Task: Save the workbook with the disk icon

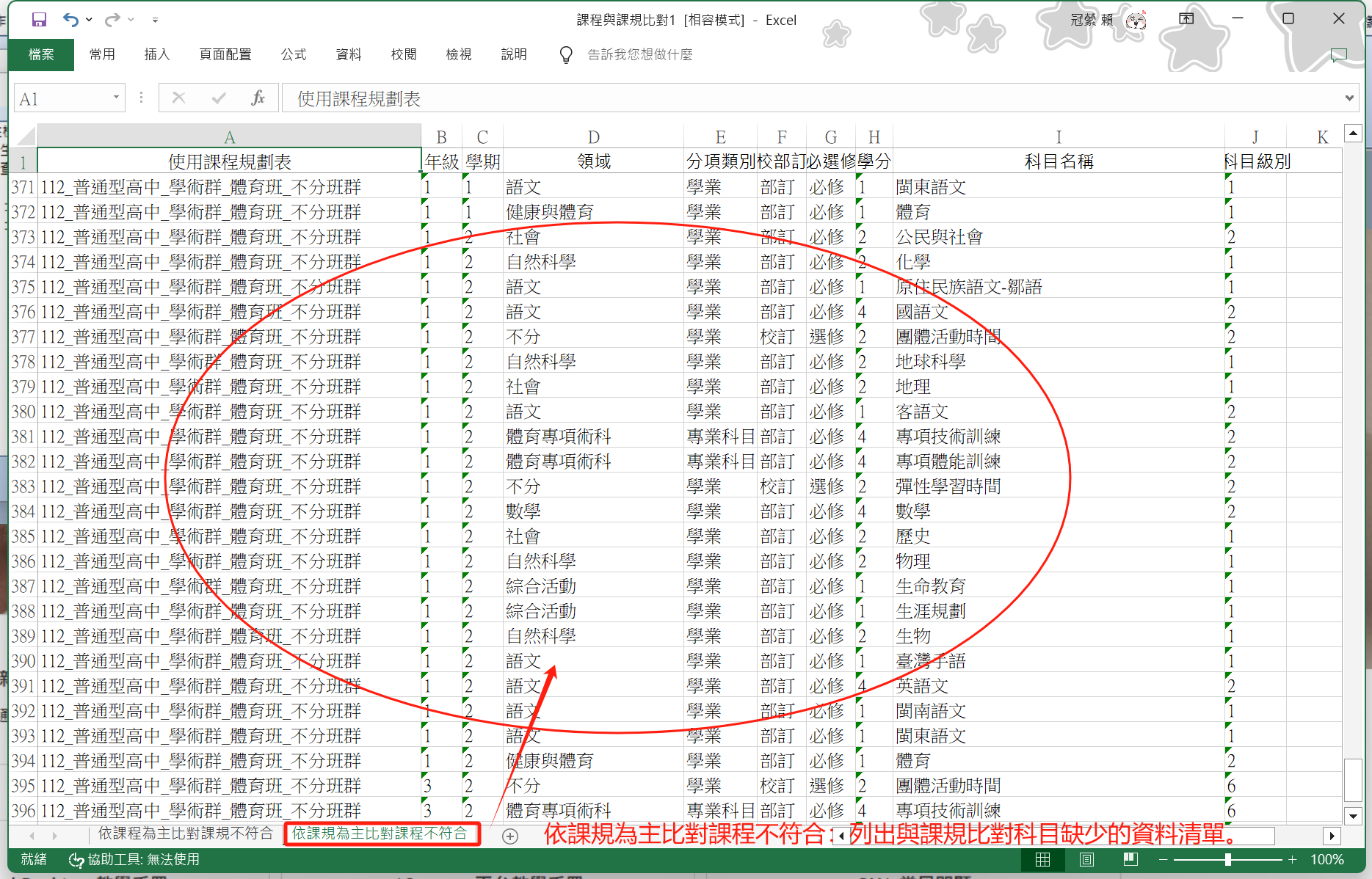Action: click(x=40, y=20)
